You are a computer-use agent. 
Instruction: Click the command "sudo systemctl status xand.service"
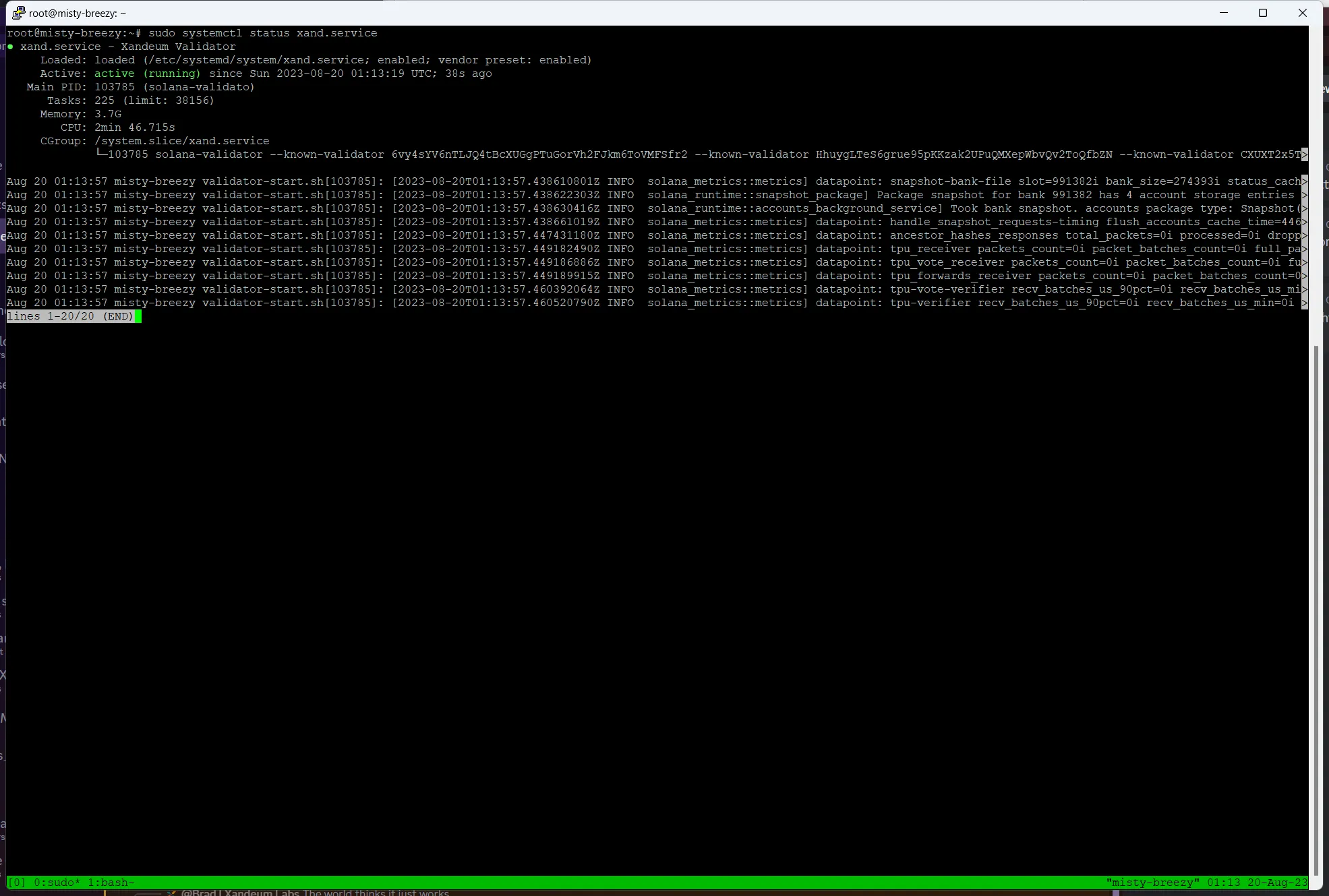[263, 33]
